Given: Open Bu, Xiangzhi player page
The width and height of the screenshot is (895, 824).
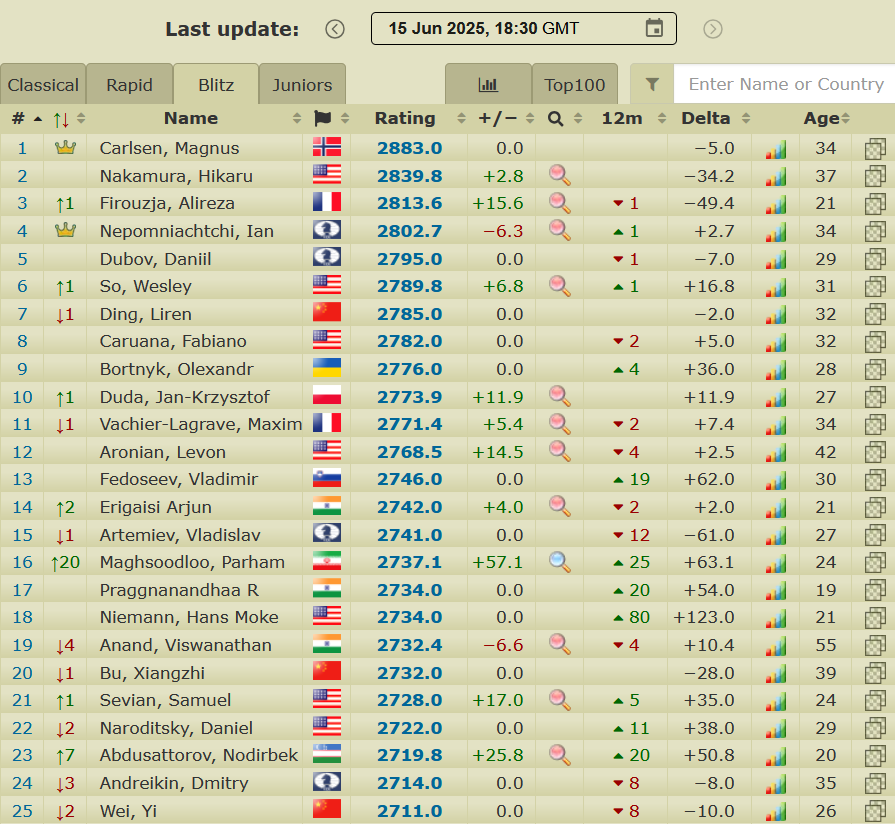Looking at the screenshot, I should point(152,673).
